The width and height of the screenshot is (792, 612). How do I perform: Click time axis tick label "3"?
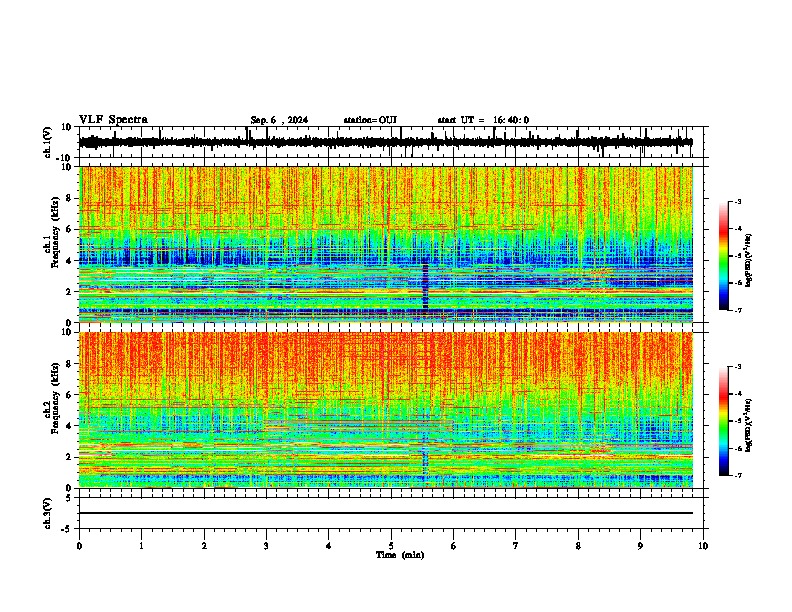(x=266, y=546)
